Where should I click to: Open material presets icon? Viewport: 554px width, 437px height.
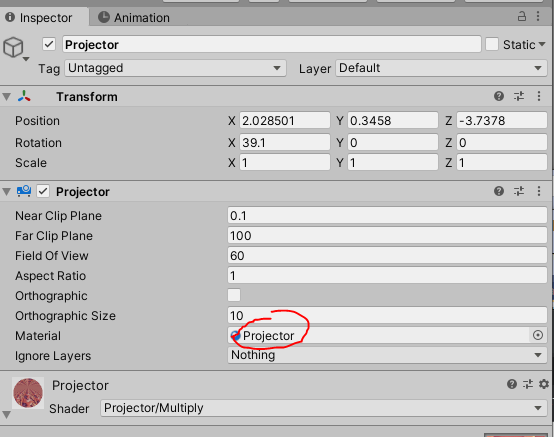coord(528,384)
